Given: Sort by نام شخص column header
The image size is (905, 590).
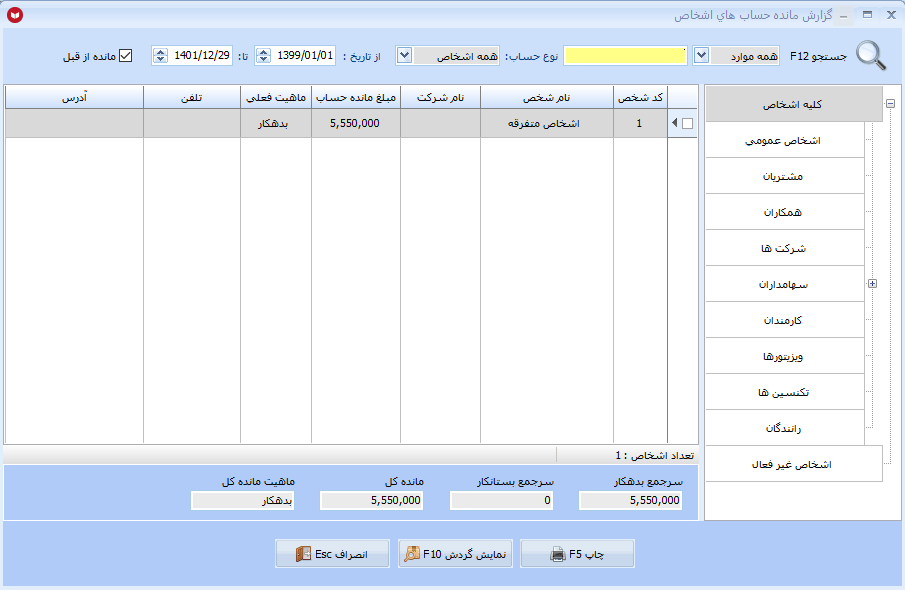Looking at the screenshot, I should [547, 98].
